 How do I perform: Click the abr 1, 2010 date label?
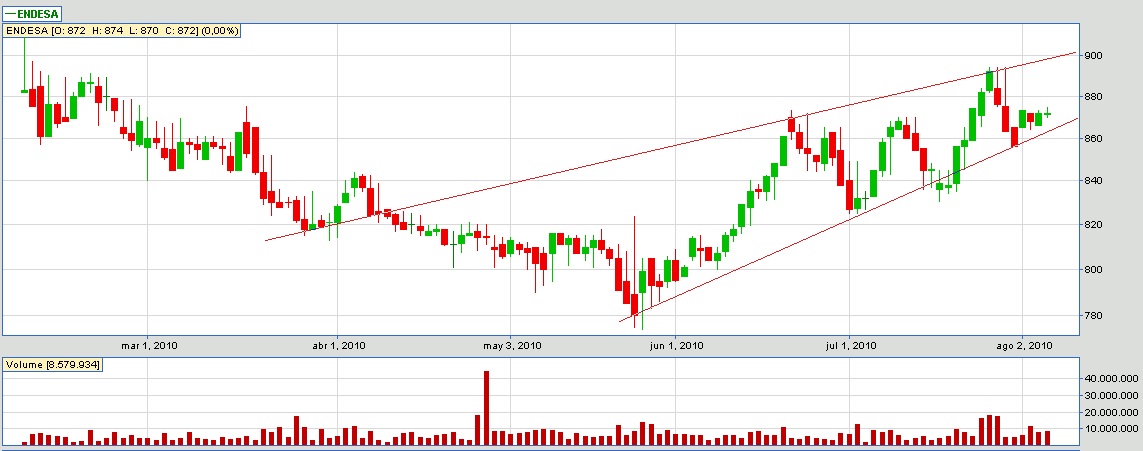339,345
